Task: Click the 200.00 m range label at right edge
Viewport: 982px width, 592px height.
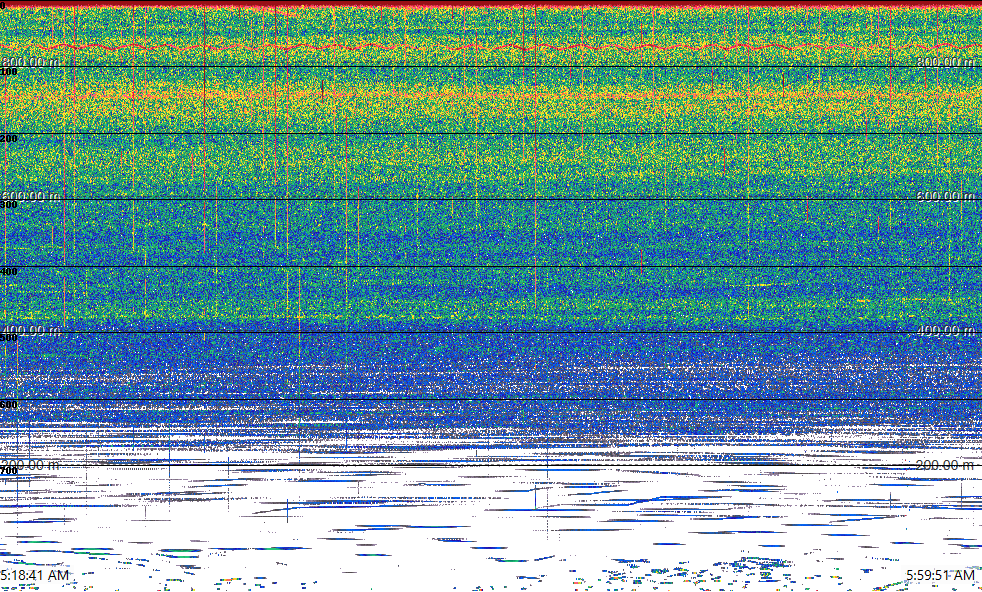Action: 946,465
